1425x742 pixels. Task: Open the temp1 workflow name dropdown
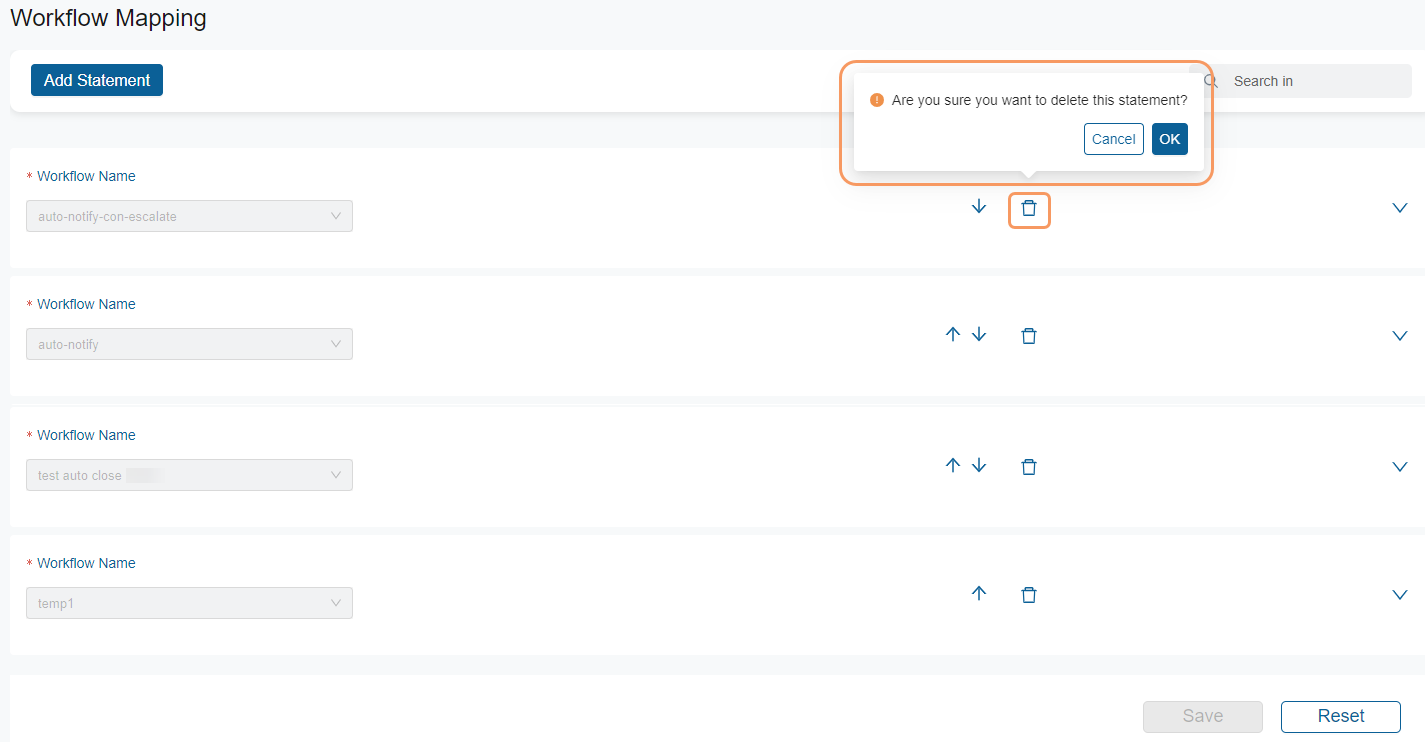pos(189,603)
